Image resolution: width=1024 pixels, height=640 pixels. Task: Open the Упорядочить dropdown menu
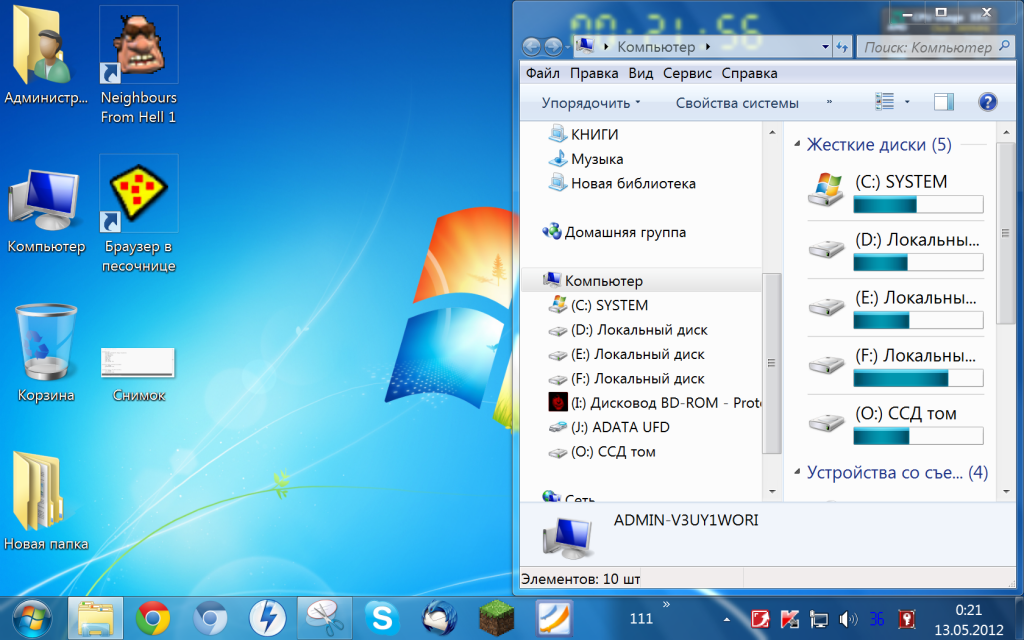(590, 103)
